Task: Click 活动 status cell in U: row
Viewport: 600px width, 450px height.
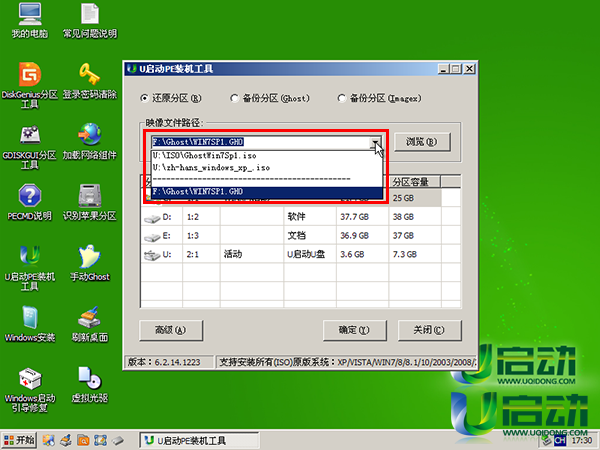Action: click(252, 254)
